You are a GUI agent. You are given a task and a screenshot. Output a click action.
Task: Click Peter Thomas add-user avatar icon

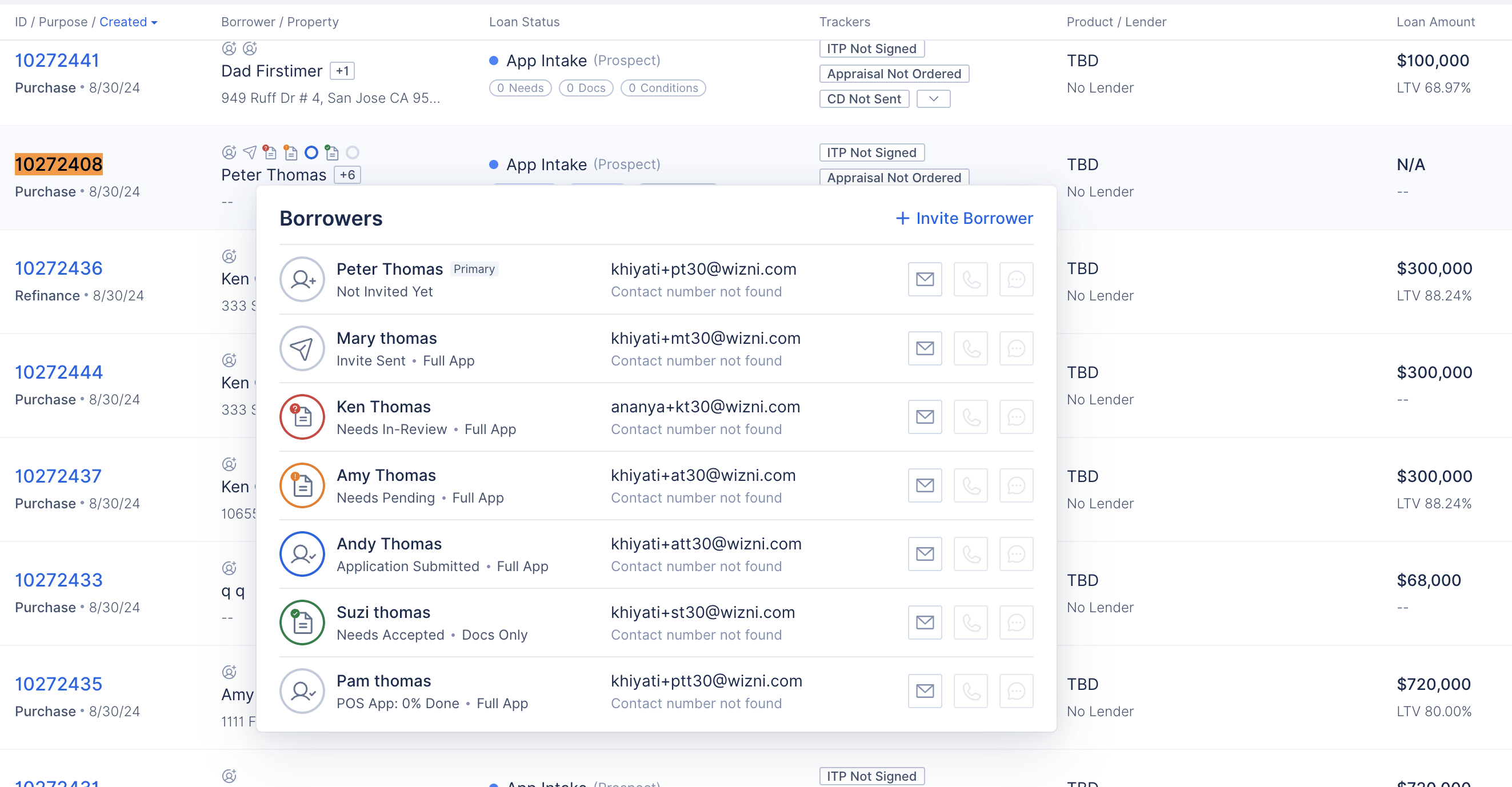(x=302, y=279)
